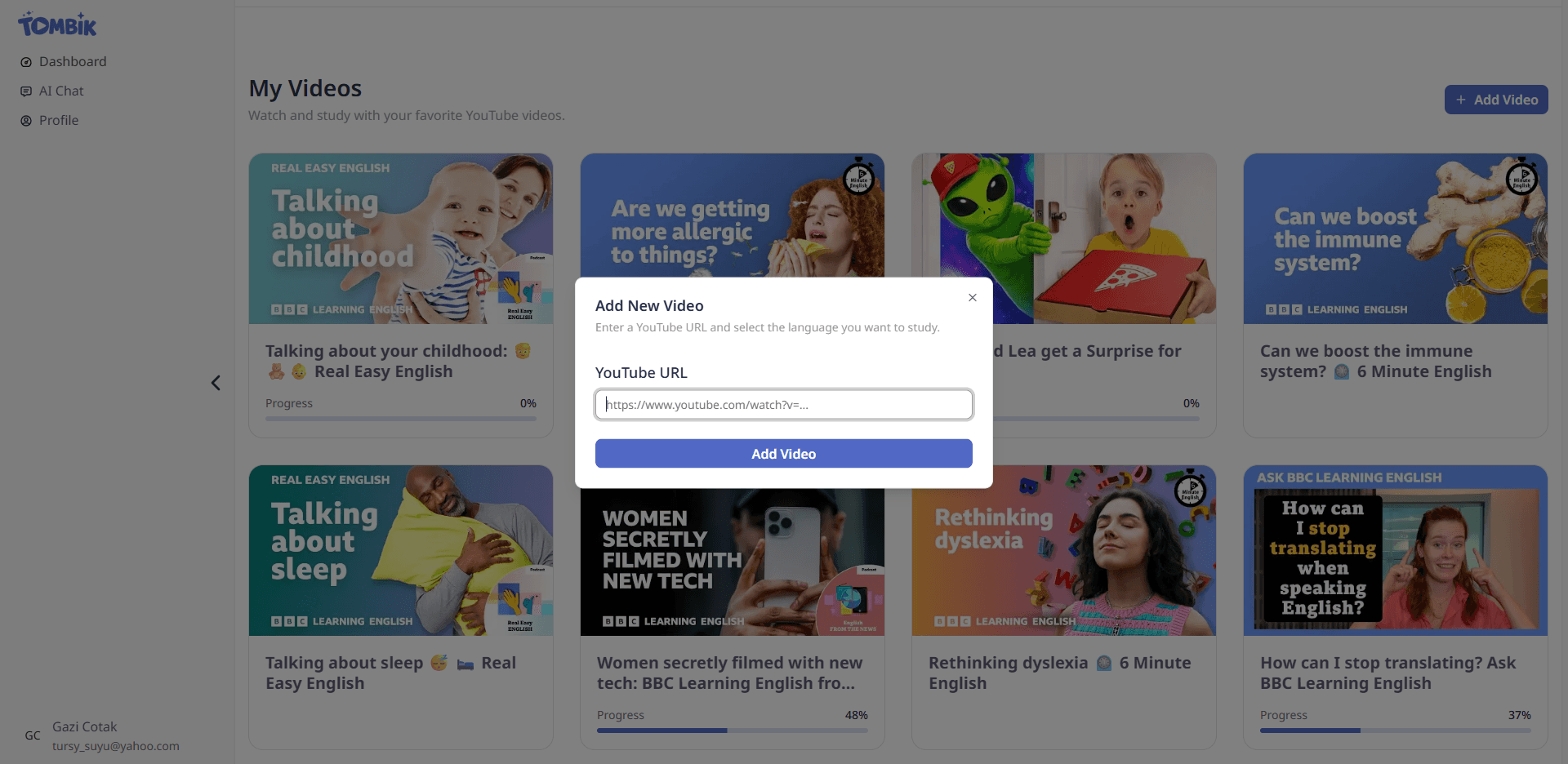Open How can I stop translating video title

point(1388,673)
